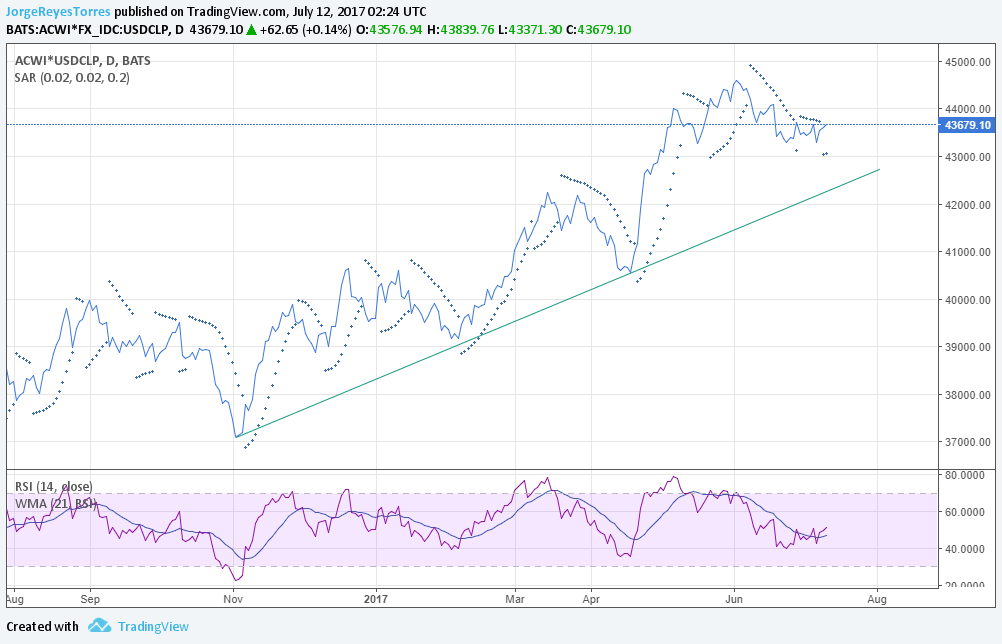Click the Jun label on time axis
The width and height of the screenshot is (1002, 644).
coord(734,599)
